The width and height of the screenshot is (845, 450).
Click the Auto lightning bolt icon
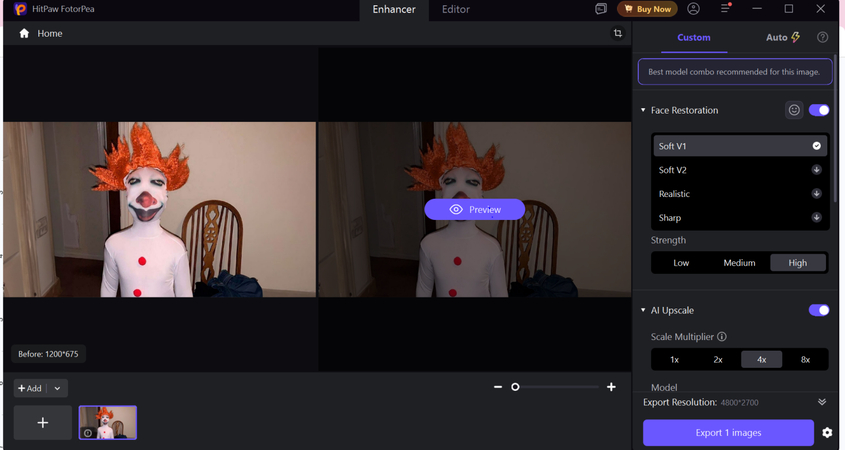click(x=795, y=37)
